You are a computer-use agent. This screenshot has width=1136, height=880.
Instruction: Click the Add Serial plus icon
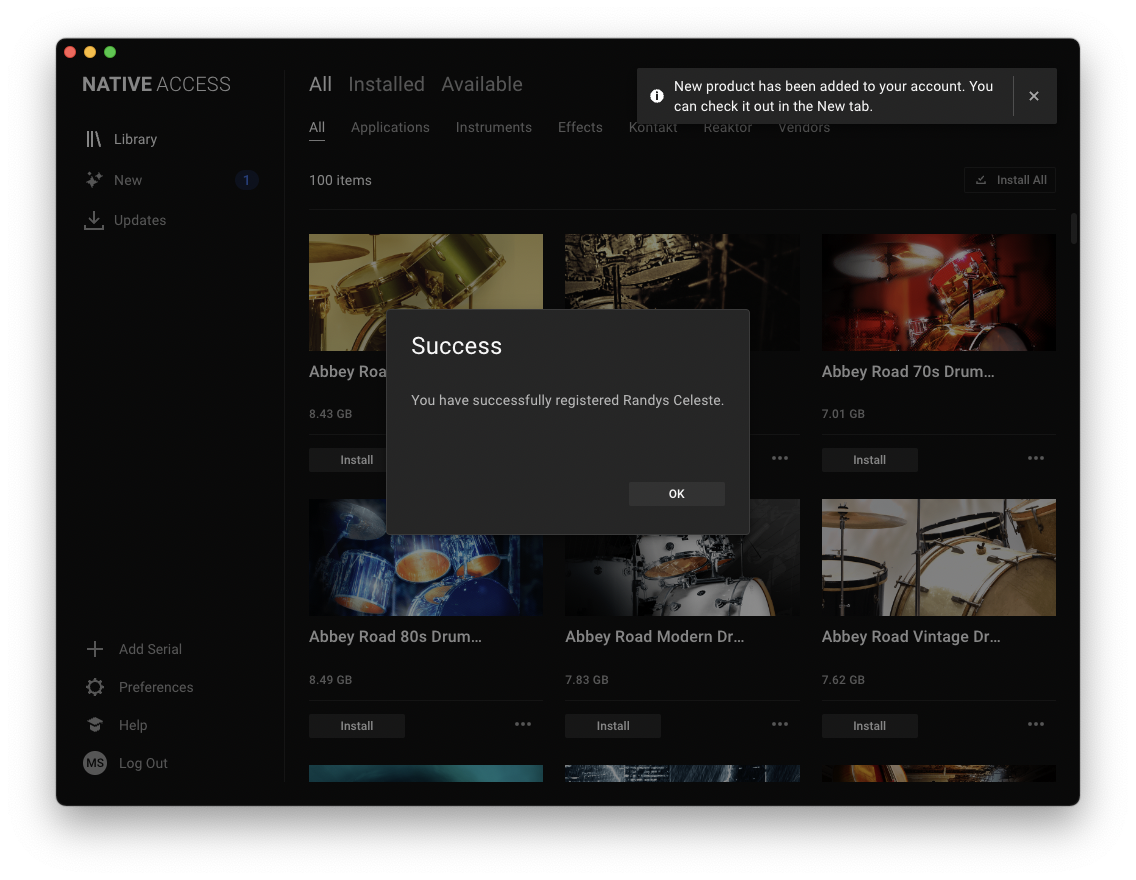95,649
